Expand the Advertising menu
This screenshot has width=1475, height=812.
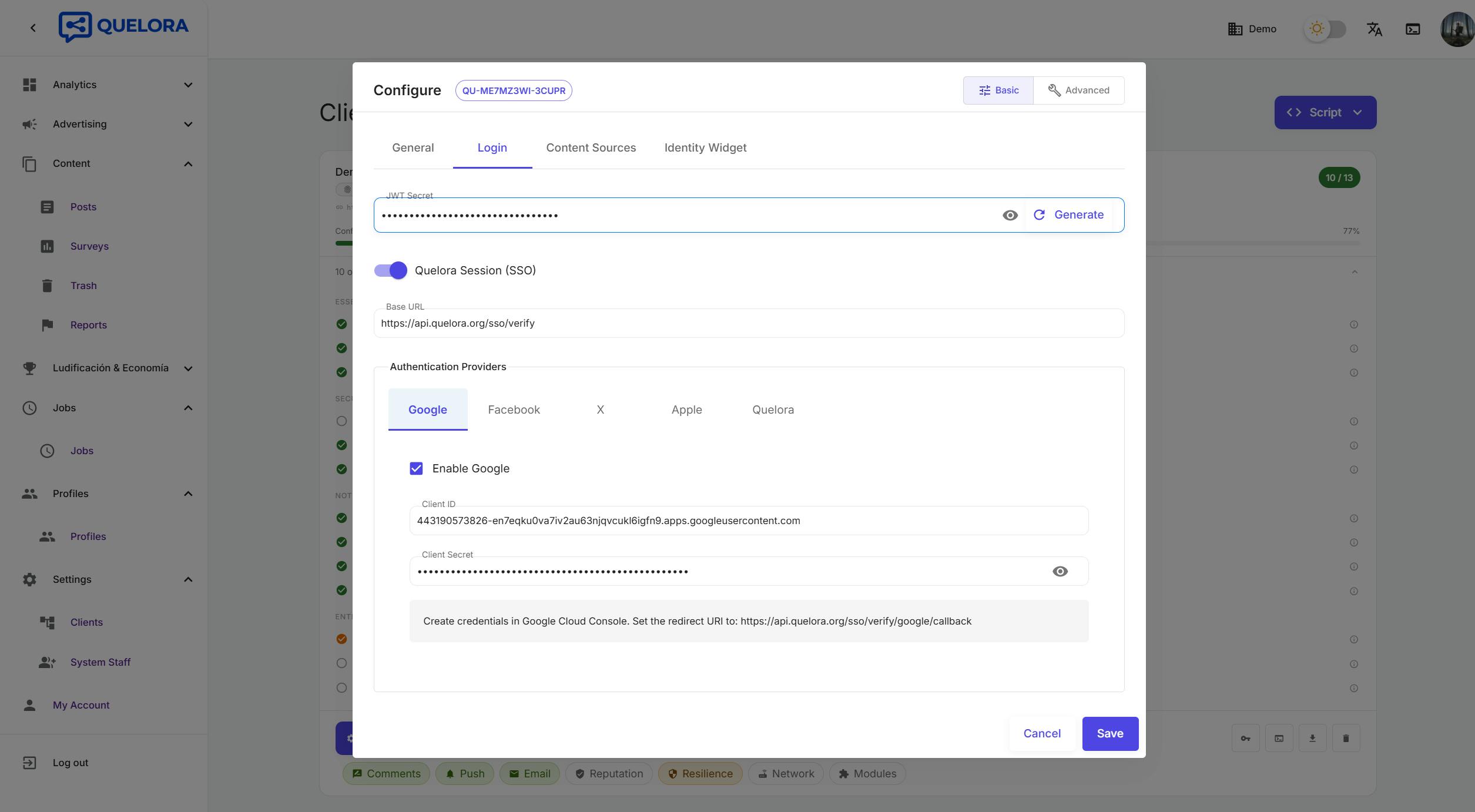coord(188,124)
